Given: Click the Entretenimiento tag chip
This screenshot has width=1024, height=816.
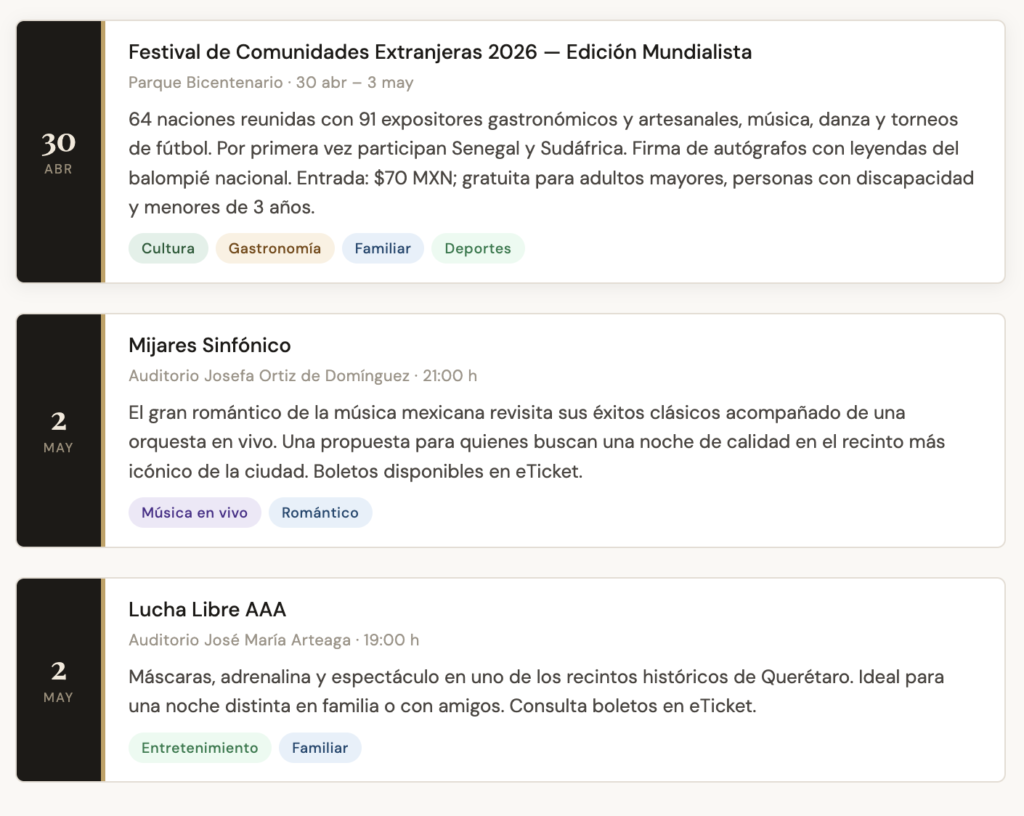Looking at the screenshot, I should (x=200, y=748).
